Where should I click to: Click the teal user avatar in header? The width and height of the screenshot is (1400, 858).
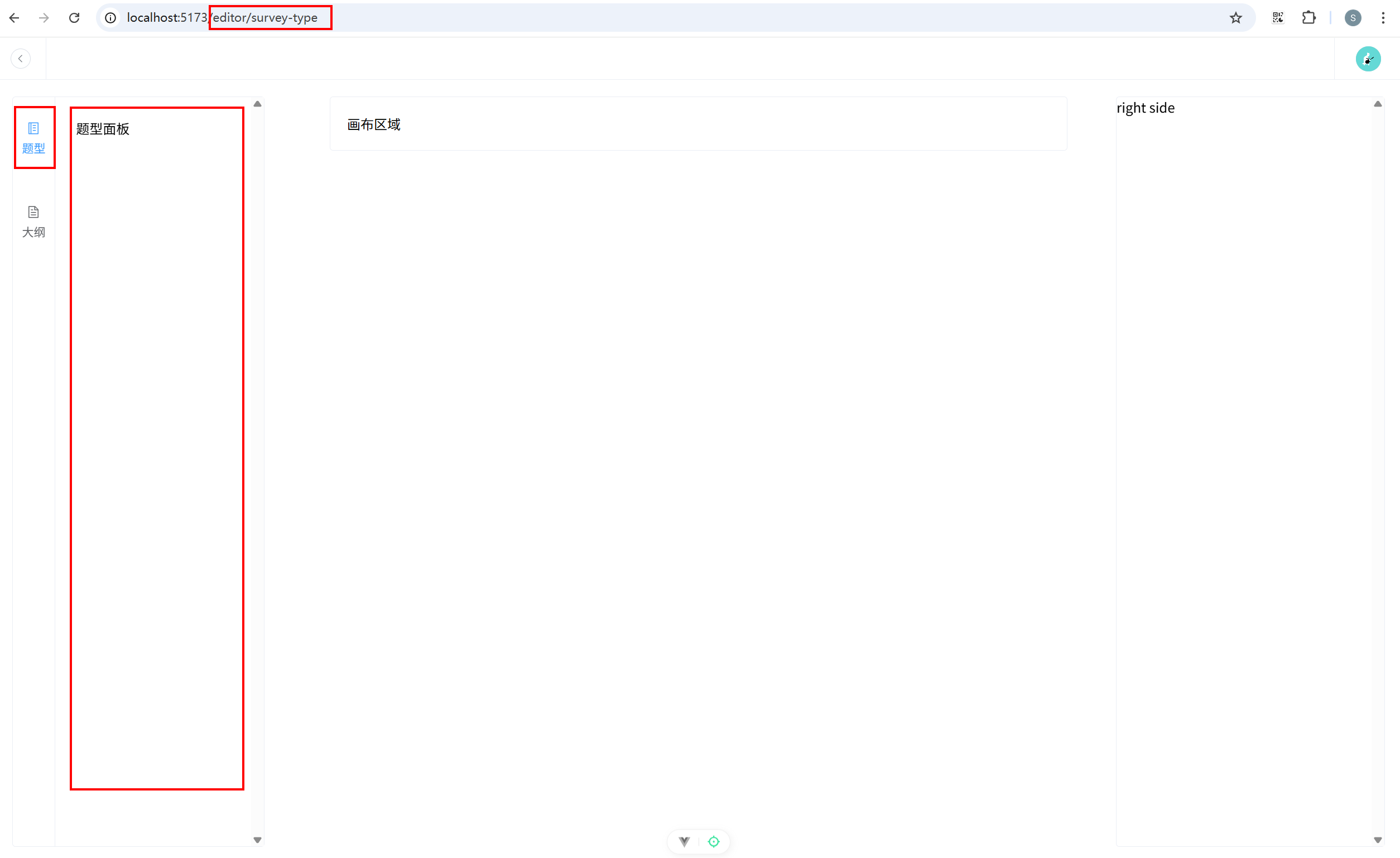[x=1368, y=59]
